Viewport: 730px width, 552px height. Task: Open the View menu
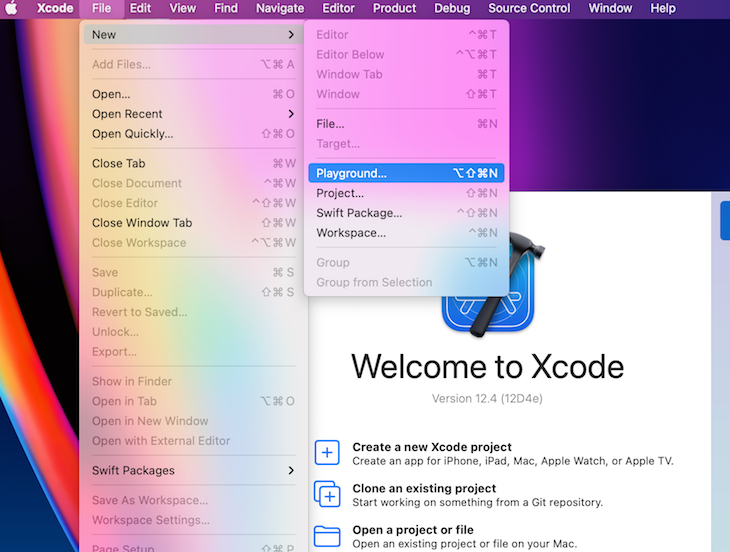pos(182,8)
